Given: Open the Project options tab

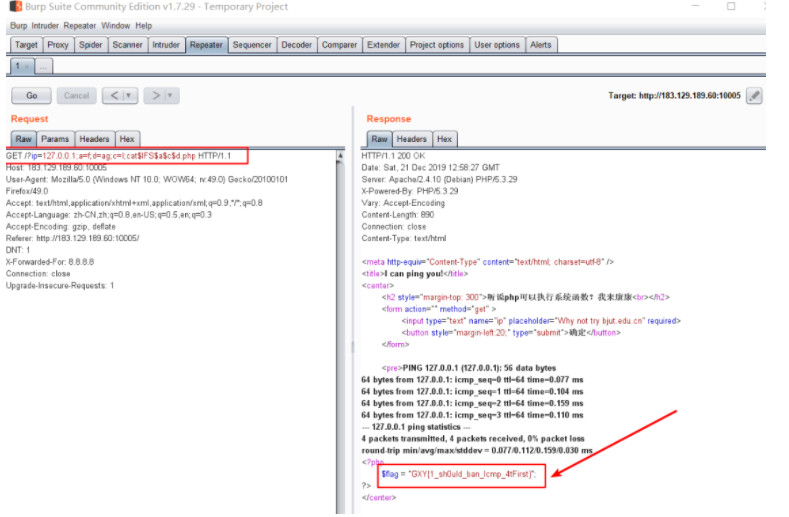Looking at the screenshot, I should pyautogui.click(x=437, y=45).
